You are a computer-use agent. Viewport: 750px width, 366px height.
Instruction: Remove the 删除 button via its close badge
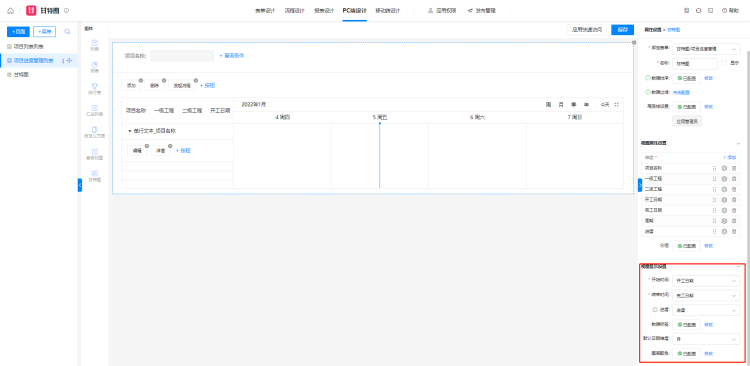coord(164,80)
